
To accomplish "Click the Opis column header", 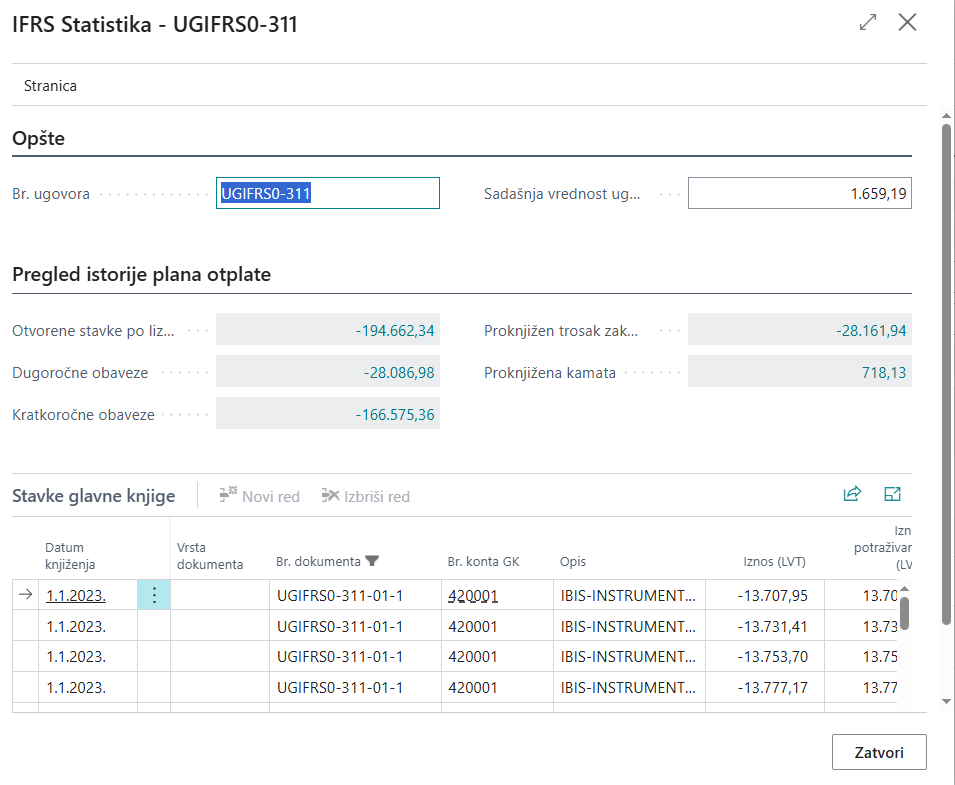I will pyautogui.click(x=573, y=561).
